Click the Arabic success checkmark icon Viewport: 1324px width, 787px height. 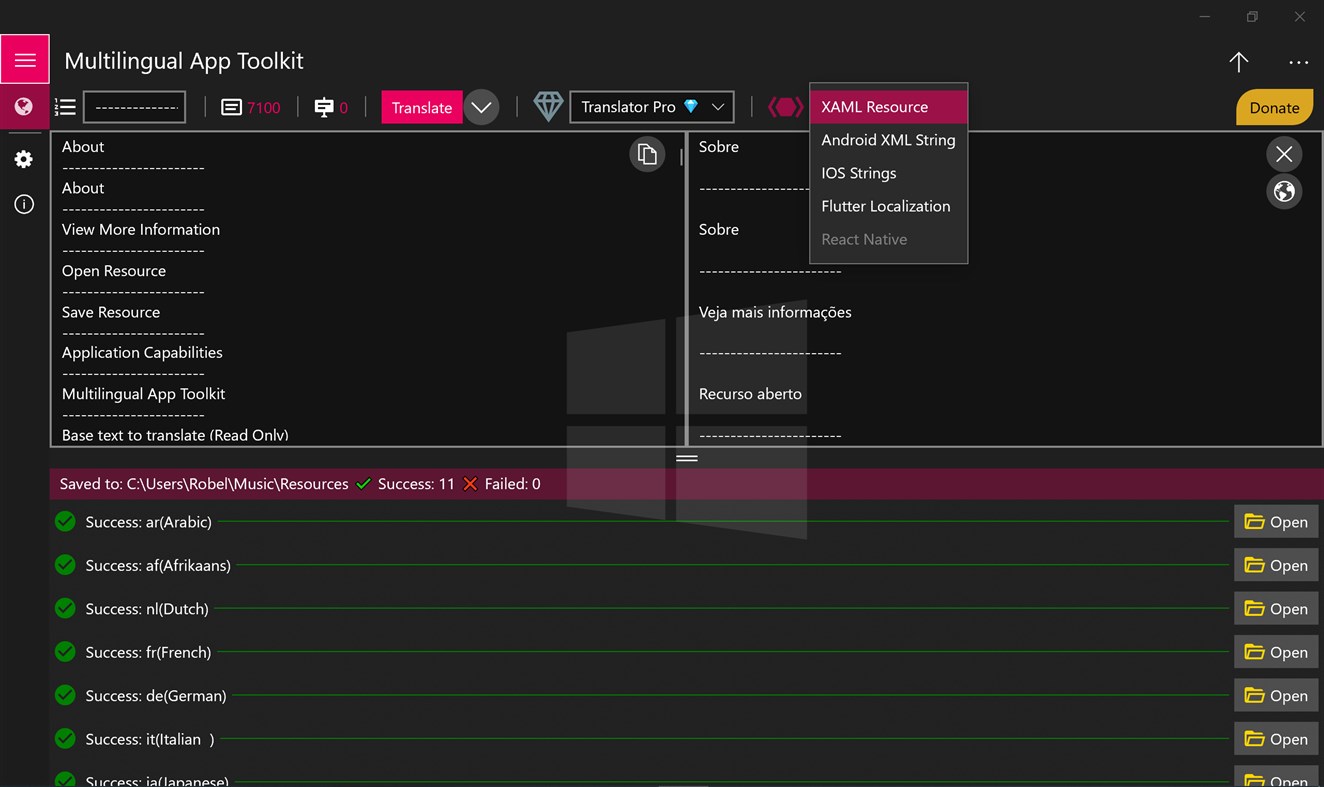65,521
